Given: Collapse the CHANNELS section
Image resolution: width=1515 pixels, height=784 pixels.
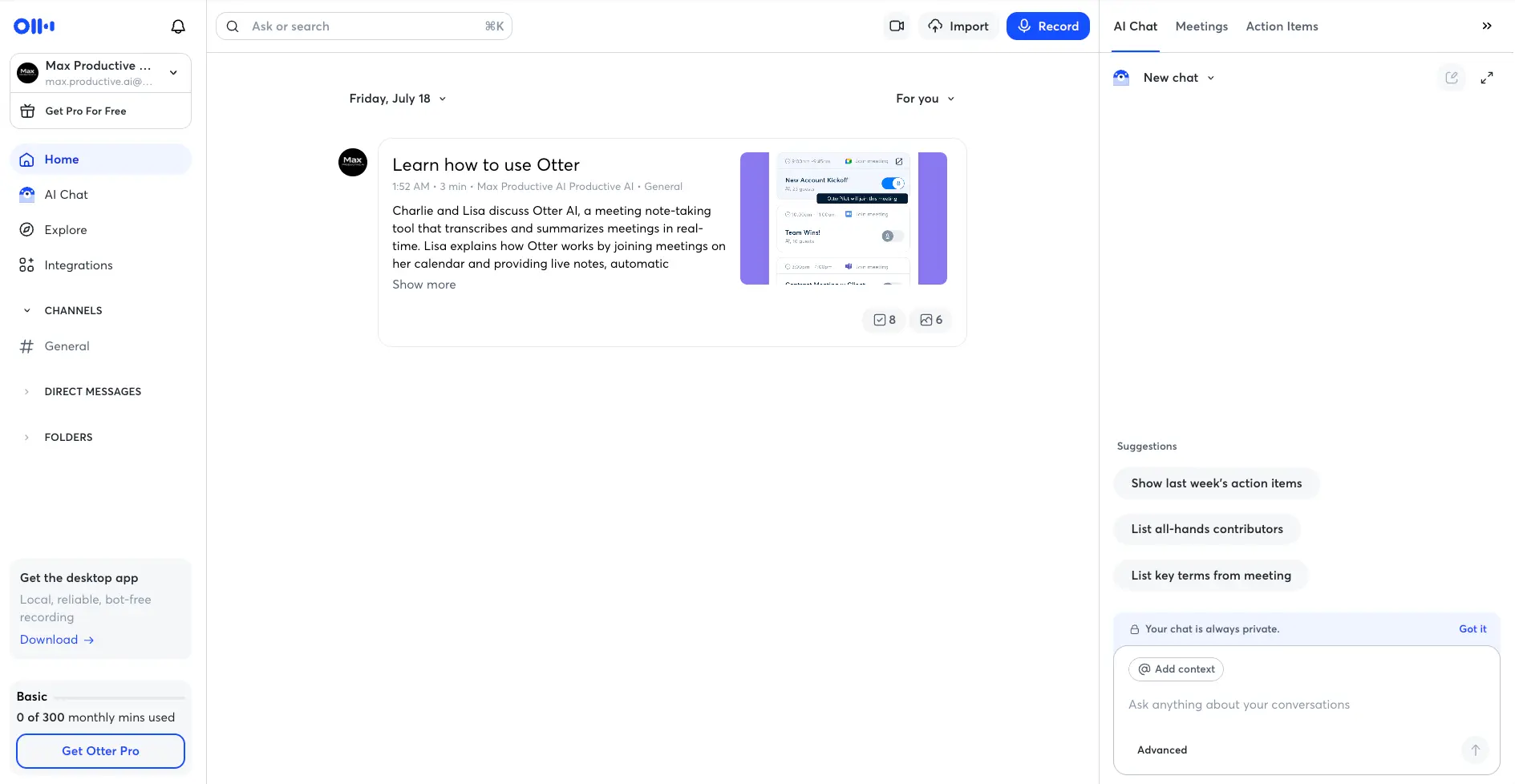Looking at the screenshot, I should point(27,311).
